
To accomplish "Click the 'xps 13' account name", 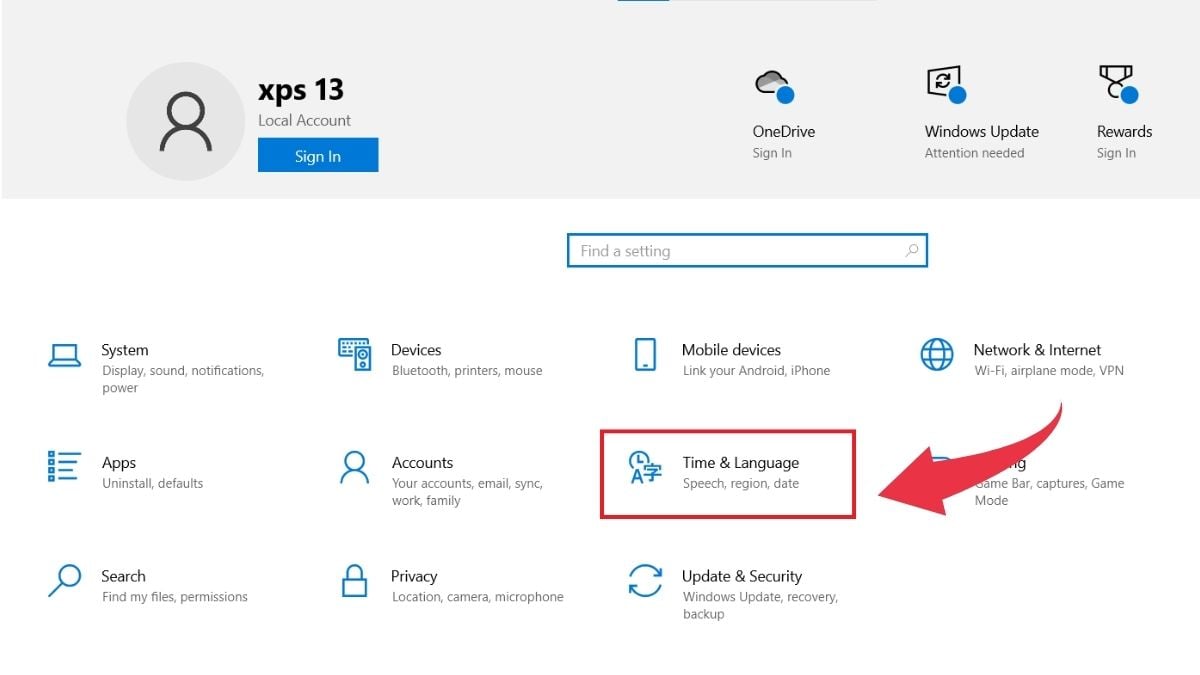I will [x=301, y=90].
